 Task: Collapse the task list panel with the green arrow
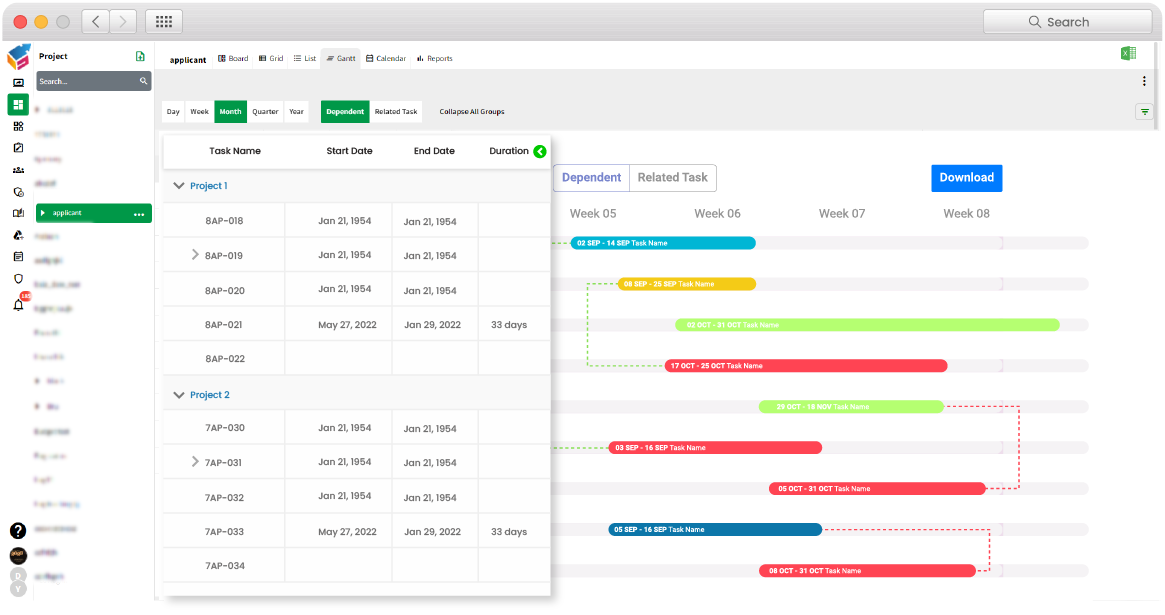540,151
